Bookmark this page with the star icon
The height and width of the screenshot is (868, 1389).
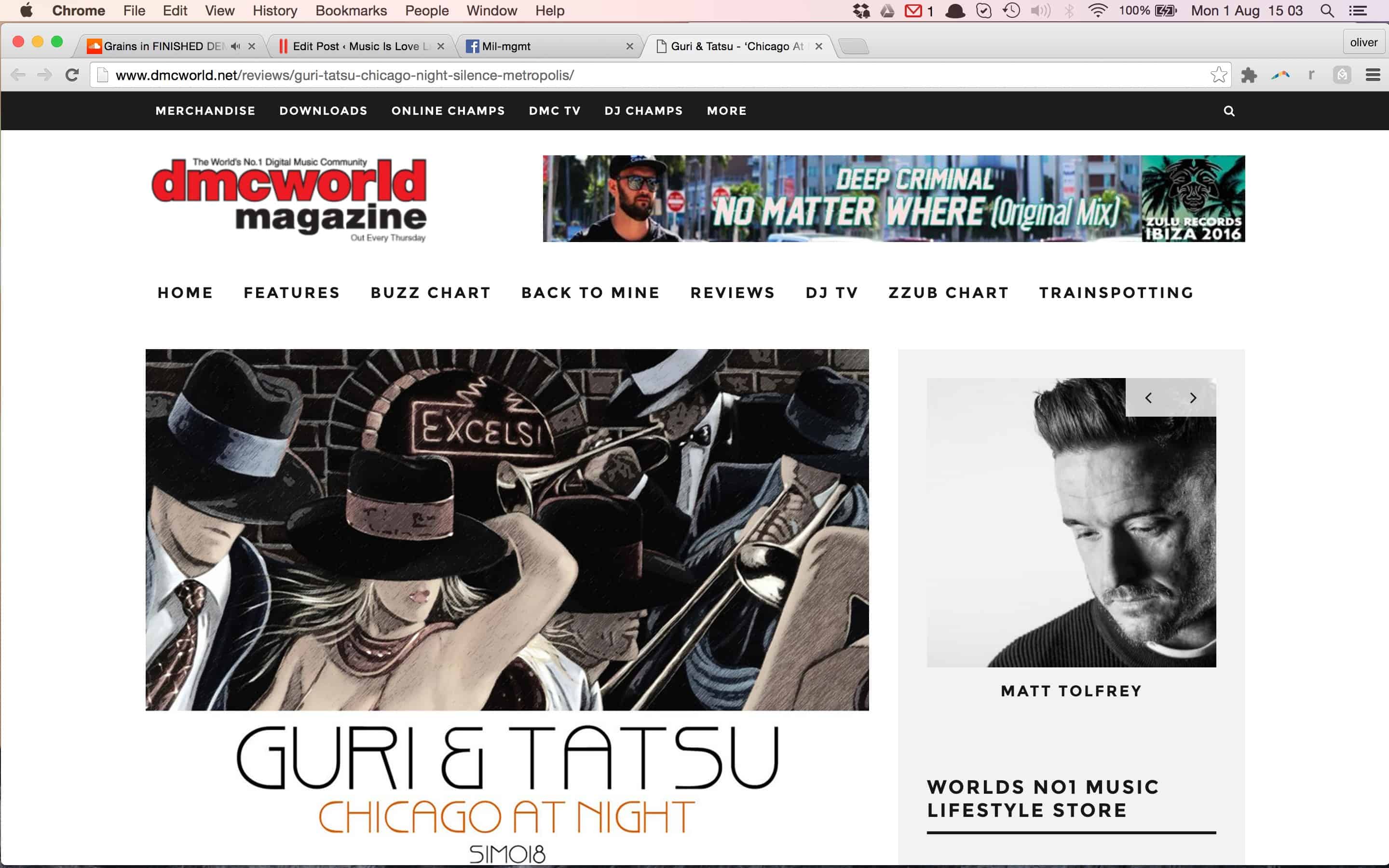point(1219,75)
